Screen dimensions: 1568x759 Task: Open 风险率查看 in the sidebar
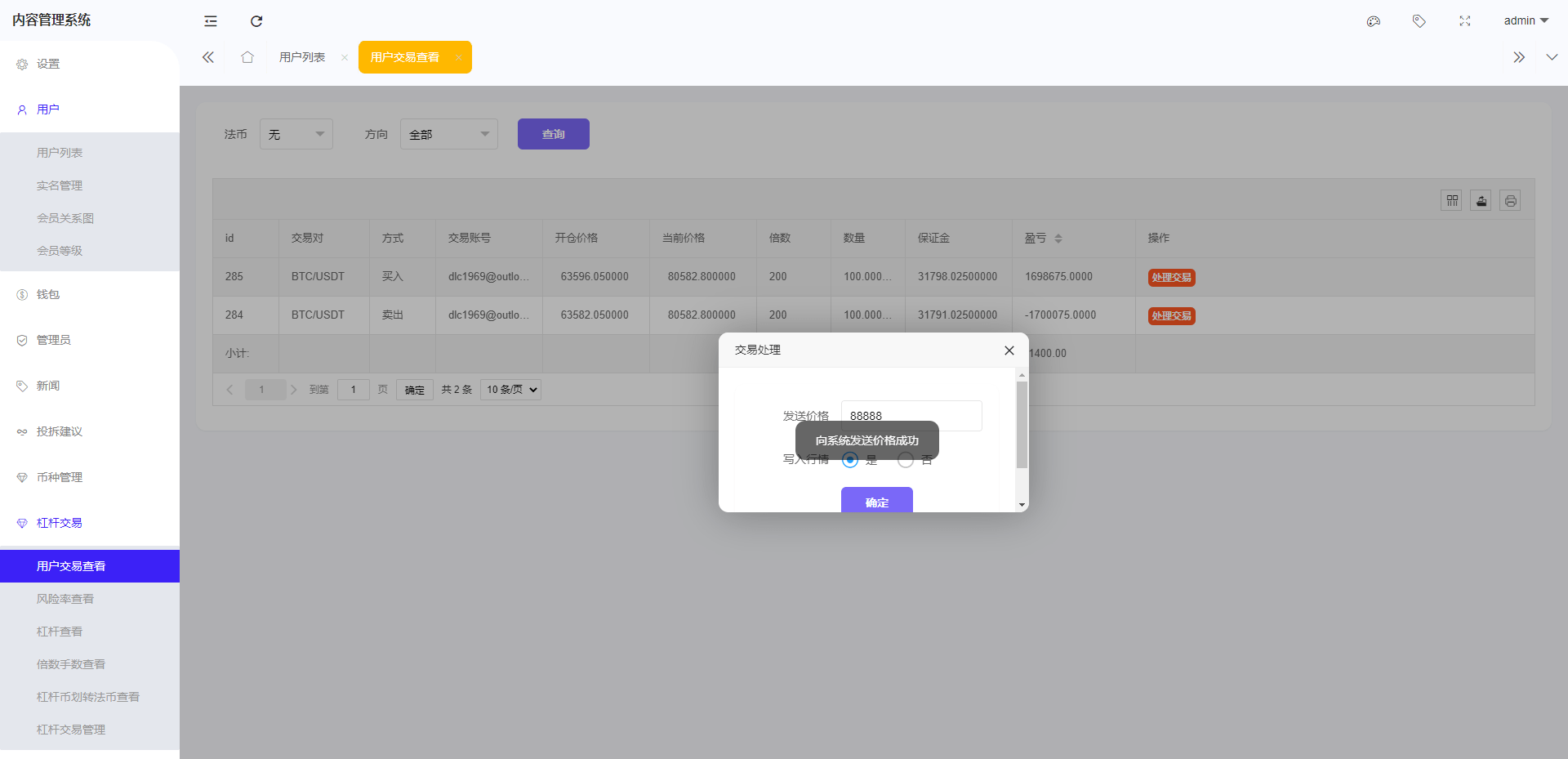(65, 599)
